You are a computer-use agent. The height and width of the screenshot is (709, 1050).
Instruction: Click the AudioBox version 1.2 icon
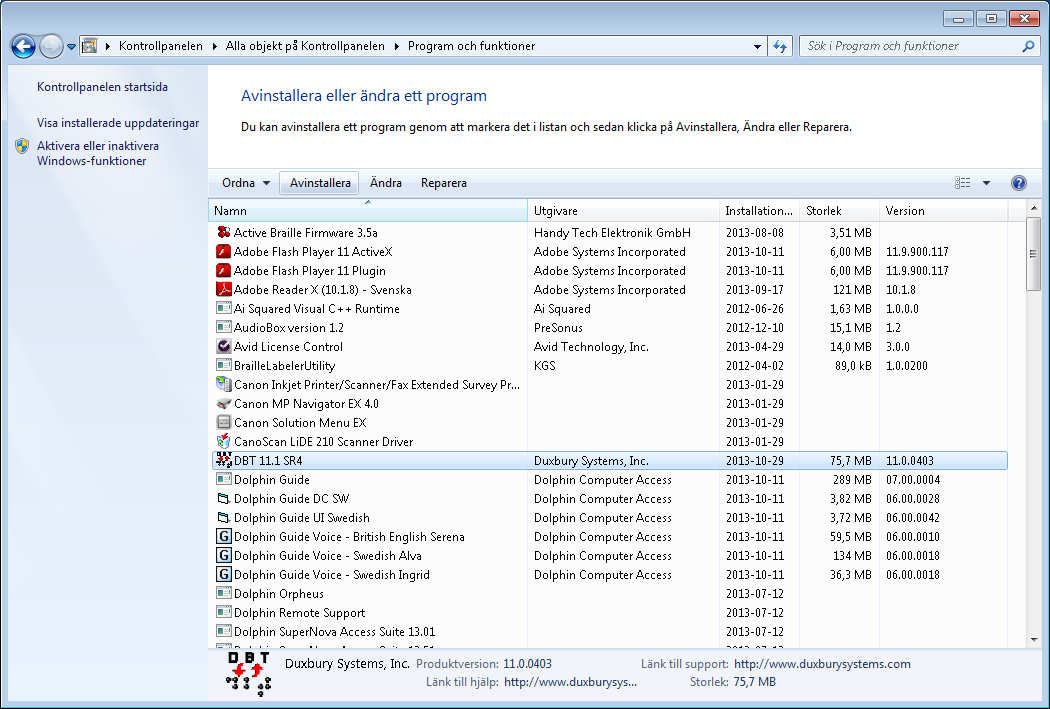[224, 327]
